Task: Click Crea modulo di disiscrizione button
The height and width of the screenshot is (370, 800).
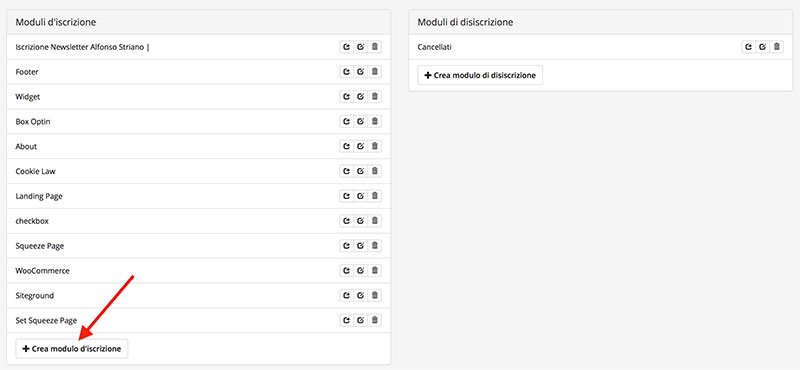Action: tap(480, 75)
